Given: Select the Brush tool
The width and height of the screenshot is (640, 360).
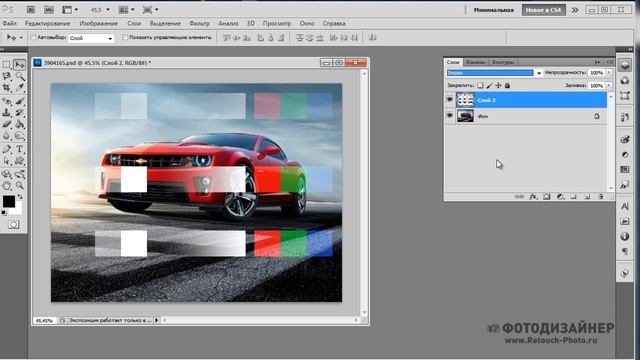Looking at the screenshot, I should pyautogui.click(x=19, y=101).
